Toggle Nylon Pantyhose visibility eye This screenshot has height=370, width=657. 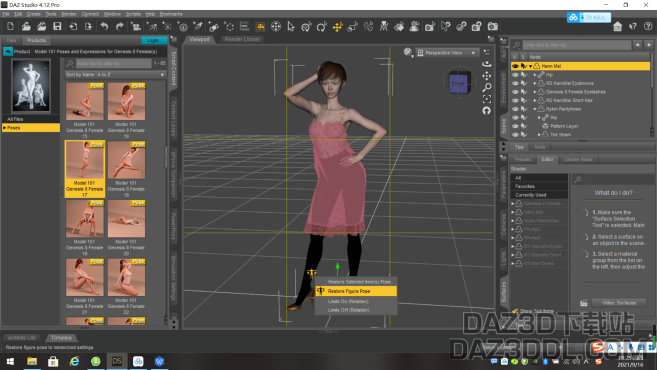(515, 109)
